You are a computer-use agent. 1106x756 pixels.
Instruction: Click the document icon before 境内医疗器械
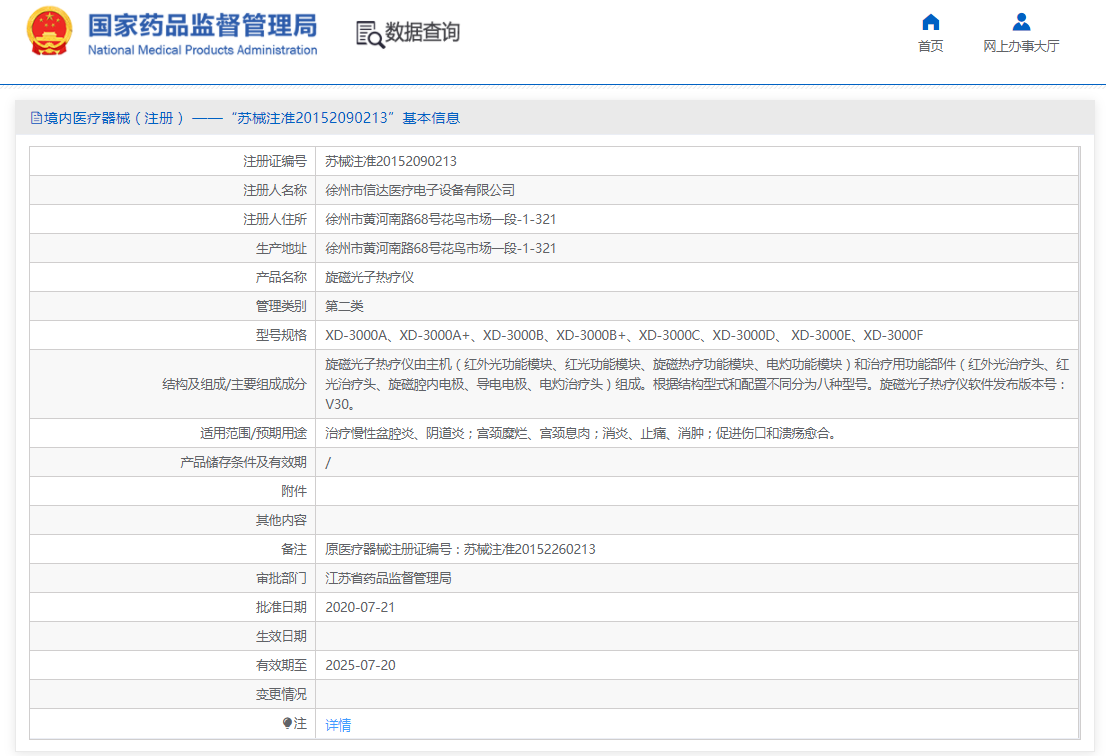(x=36, y=118)
